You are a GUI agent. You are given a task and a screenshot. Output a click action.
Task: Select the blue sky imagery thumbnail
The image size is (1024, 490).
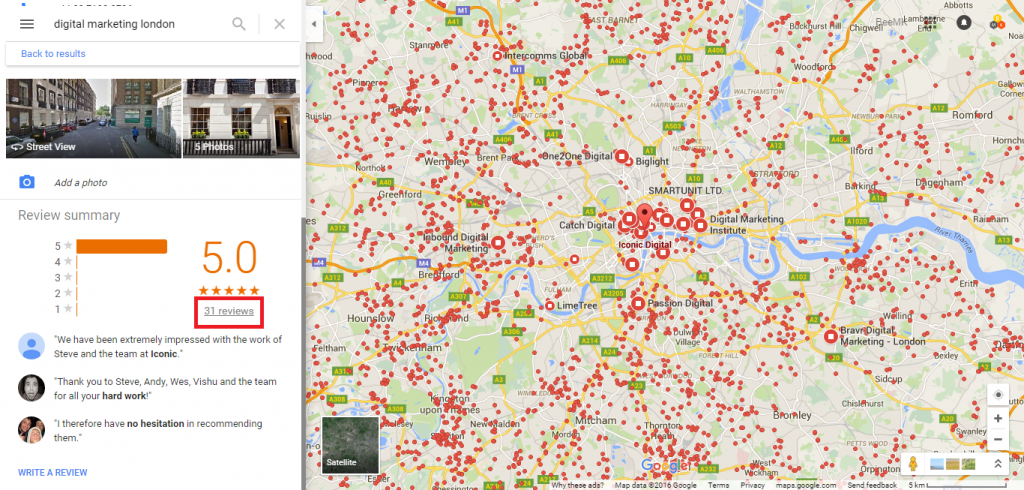936,464
